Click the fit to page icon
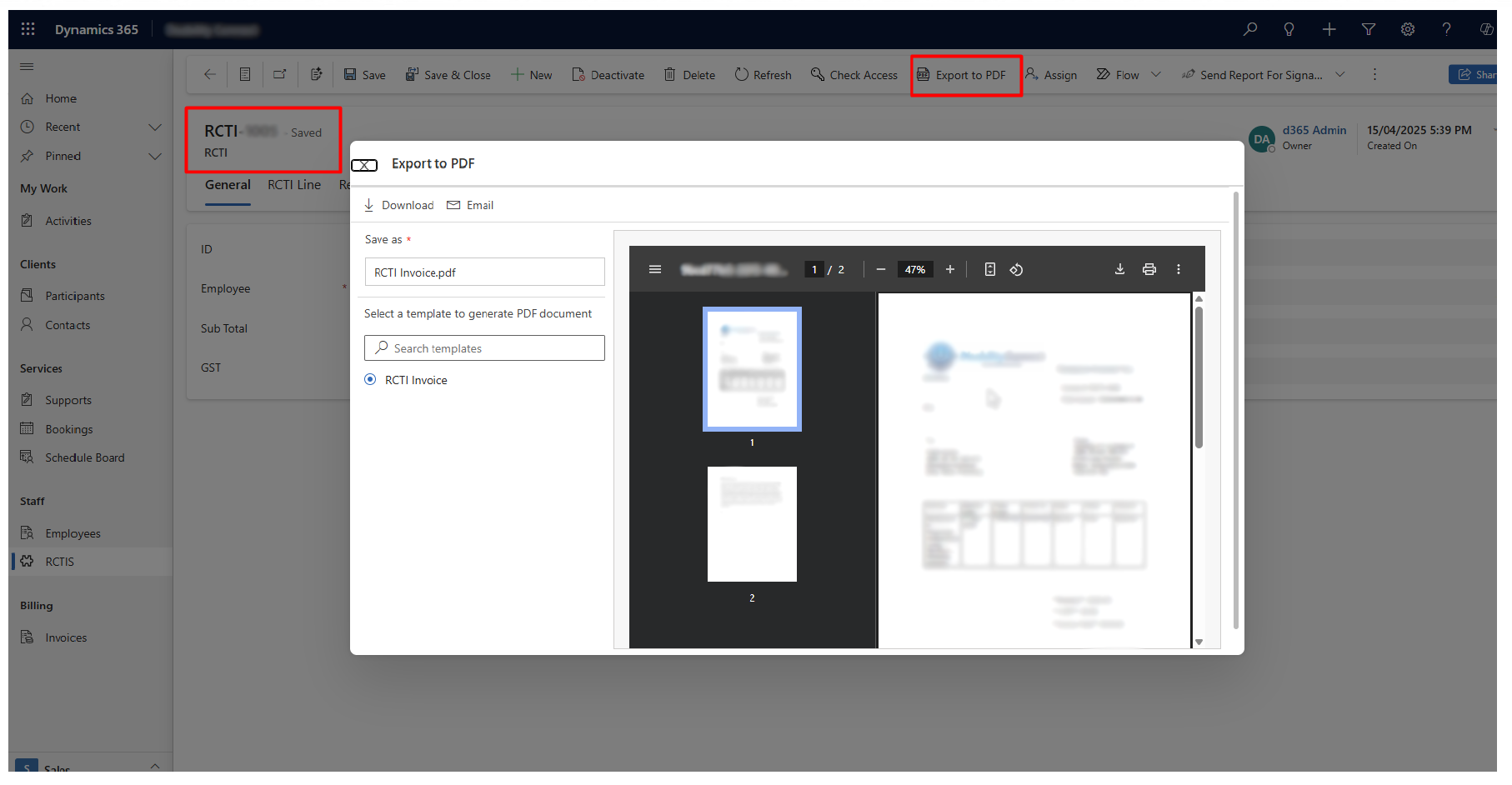 [x=989, y=269]
